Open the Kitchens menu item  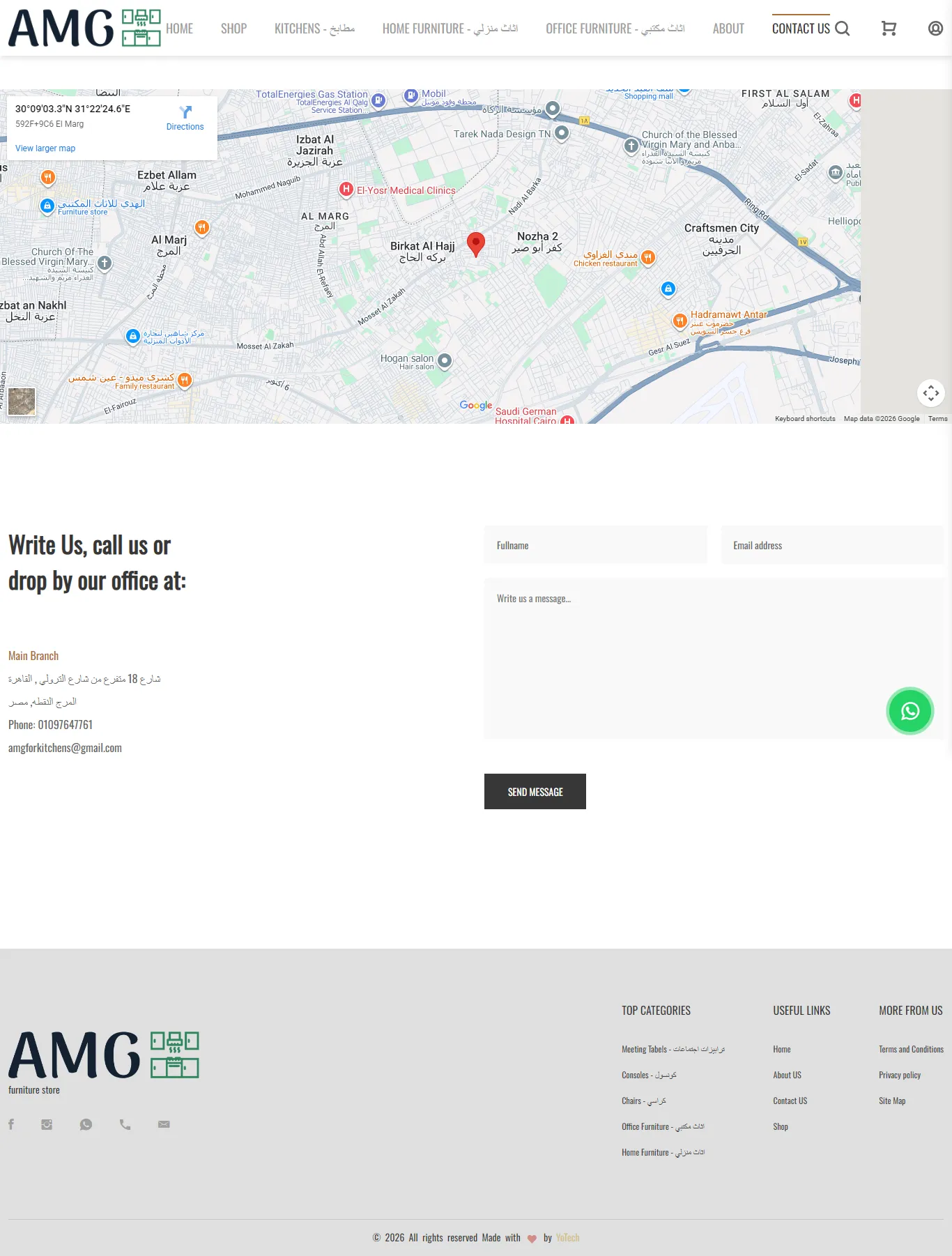[314, 29]
